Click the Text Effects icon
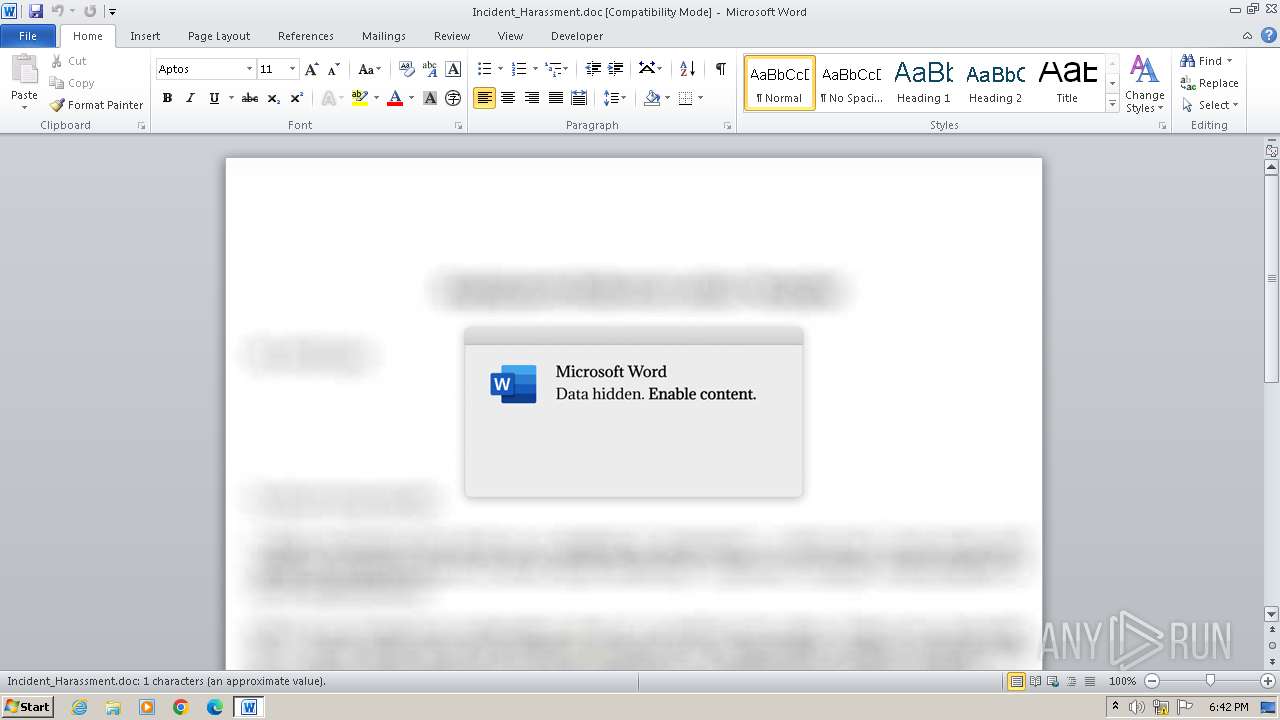 pos(327,98)
